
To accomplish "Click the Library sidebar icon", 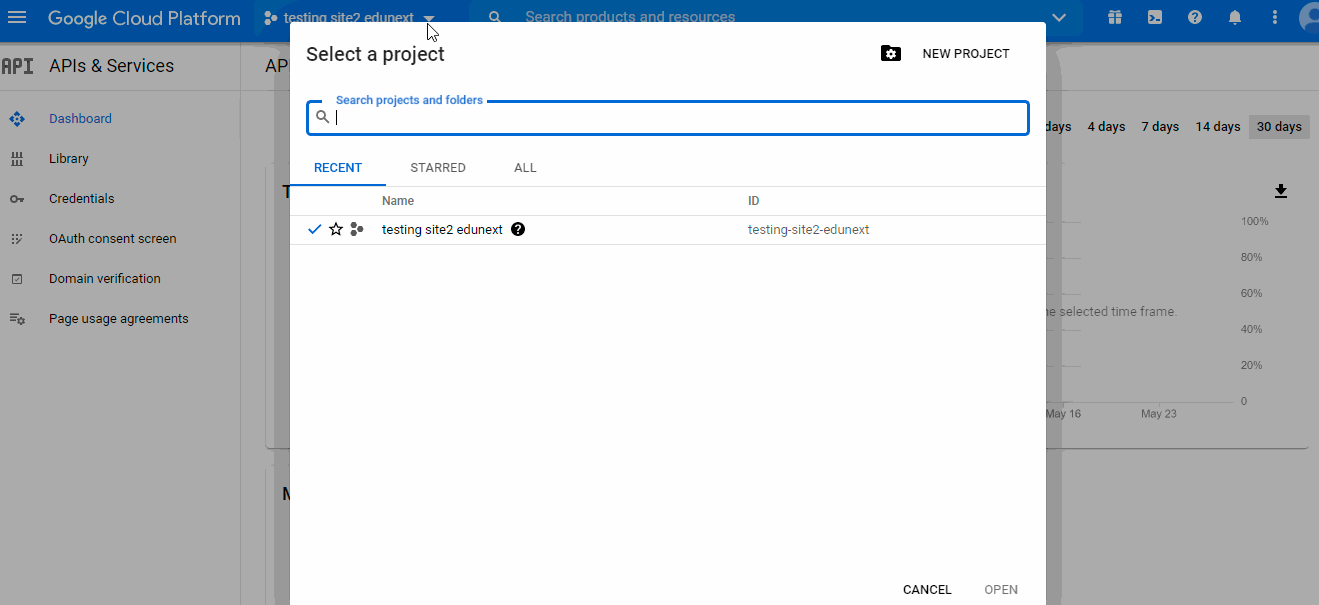I will (17, 159).
